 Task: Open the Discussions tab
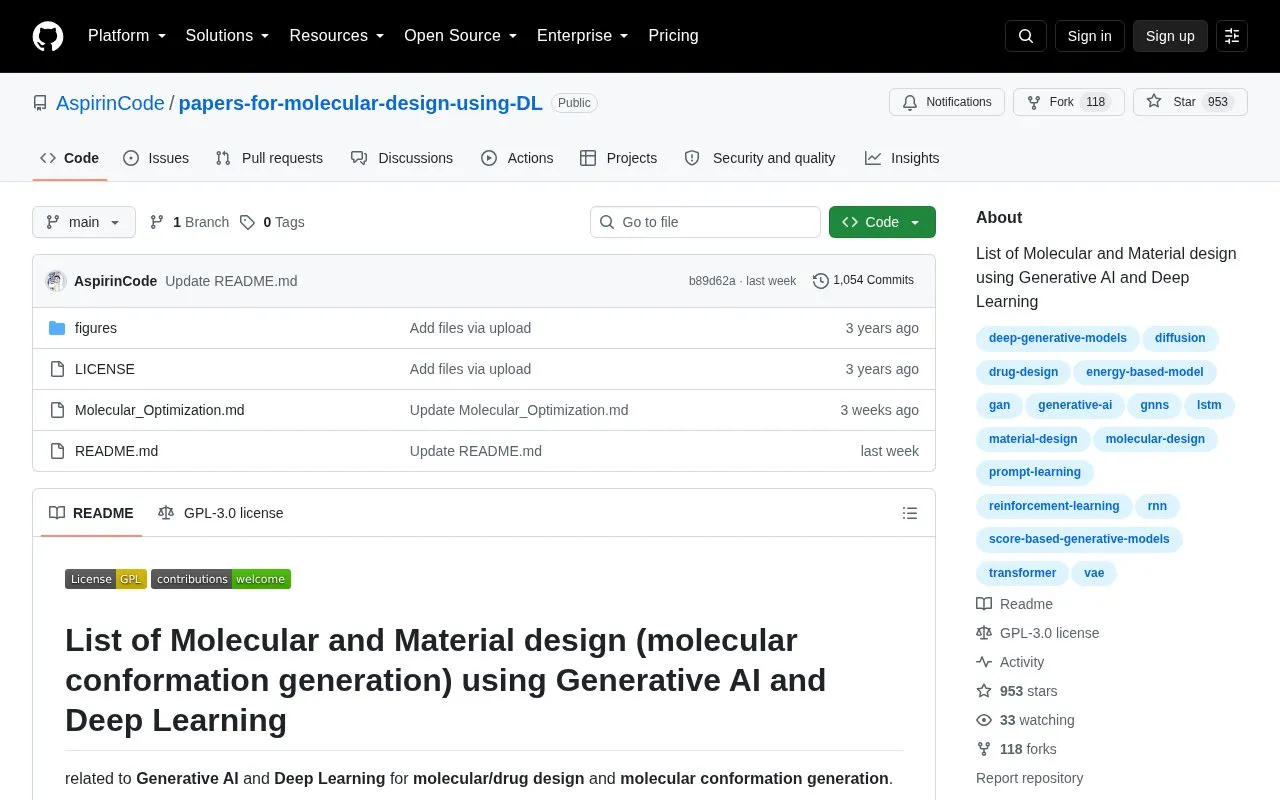(x=402, y=158)
